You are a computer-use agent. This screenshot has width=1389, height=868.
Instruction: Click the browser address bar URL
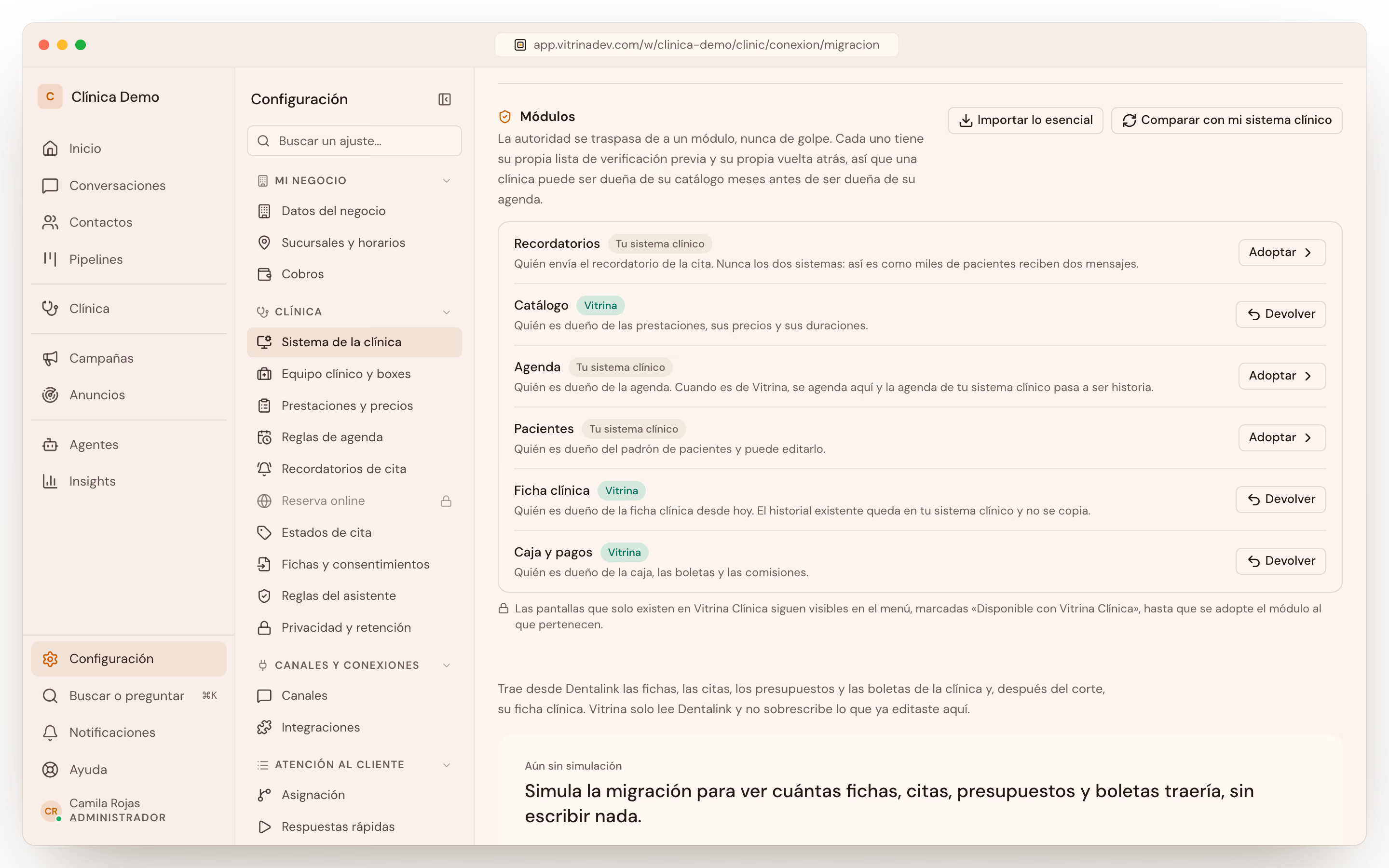(x=697, y=45)
